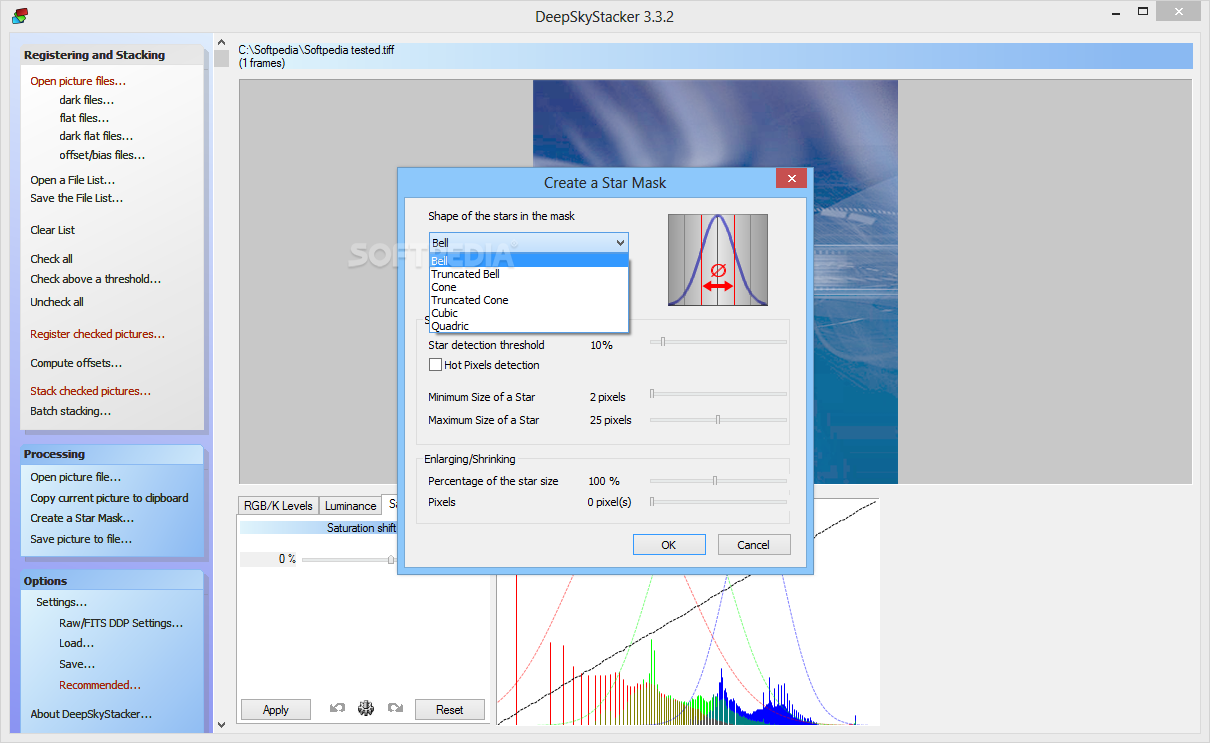Click Copy current picture to clipboard
Image resolution: width=1210 pixels, height=743 pixels.
(x=109, y=498)
